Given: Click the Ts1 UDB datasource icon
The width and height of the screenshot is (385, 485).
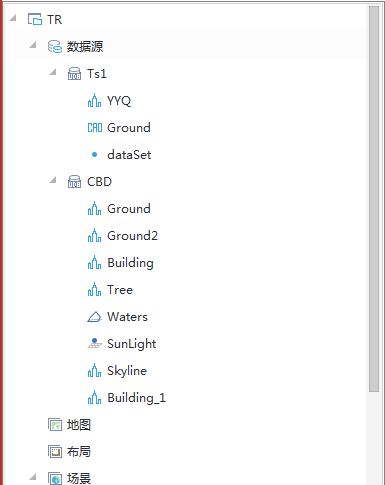Looking at the screenshot, I should pos(74,74).
